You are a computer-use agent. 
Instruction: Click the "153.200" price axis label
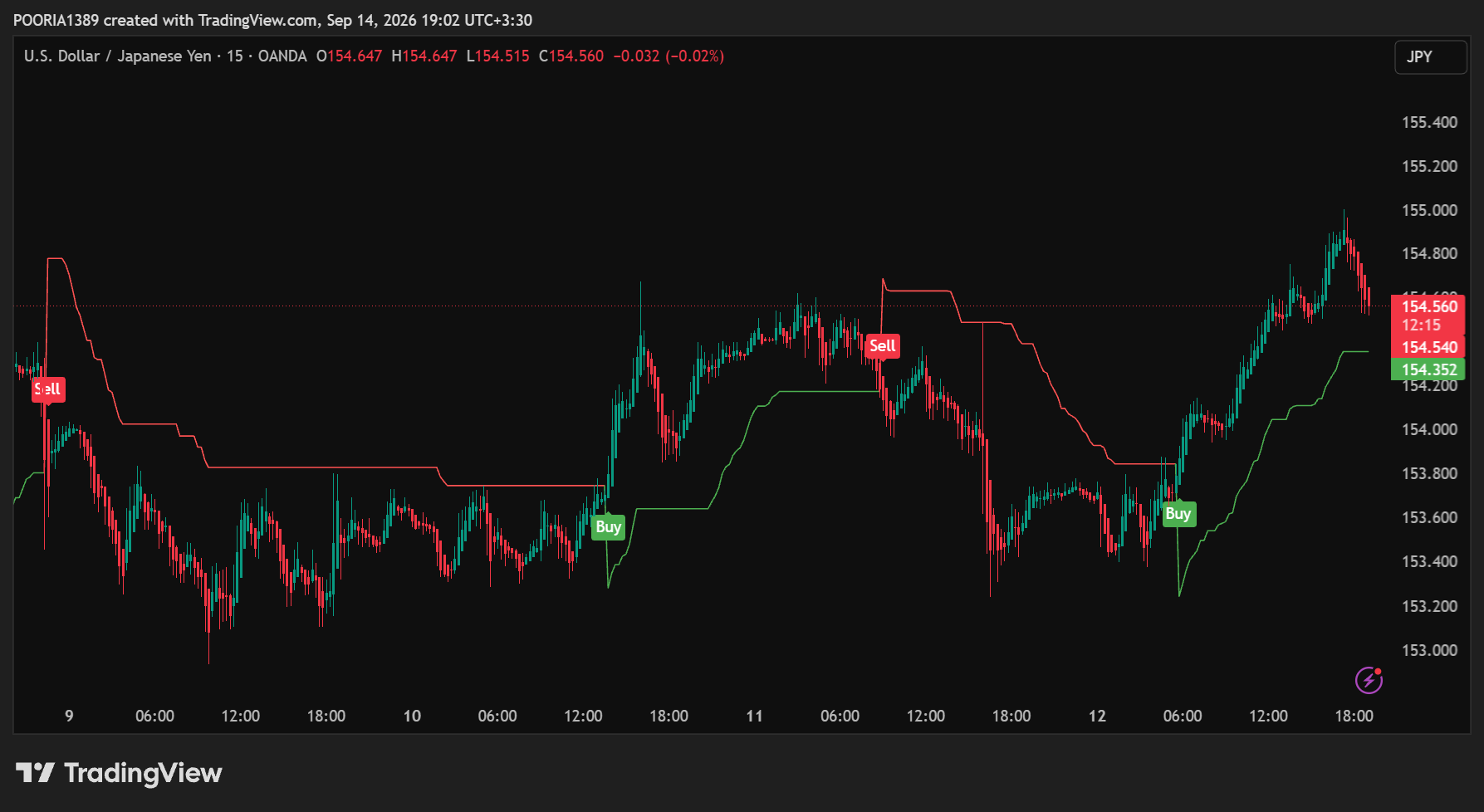pyautogui.click(x=1429, y=606)
